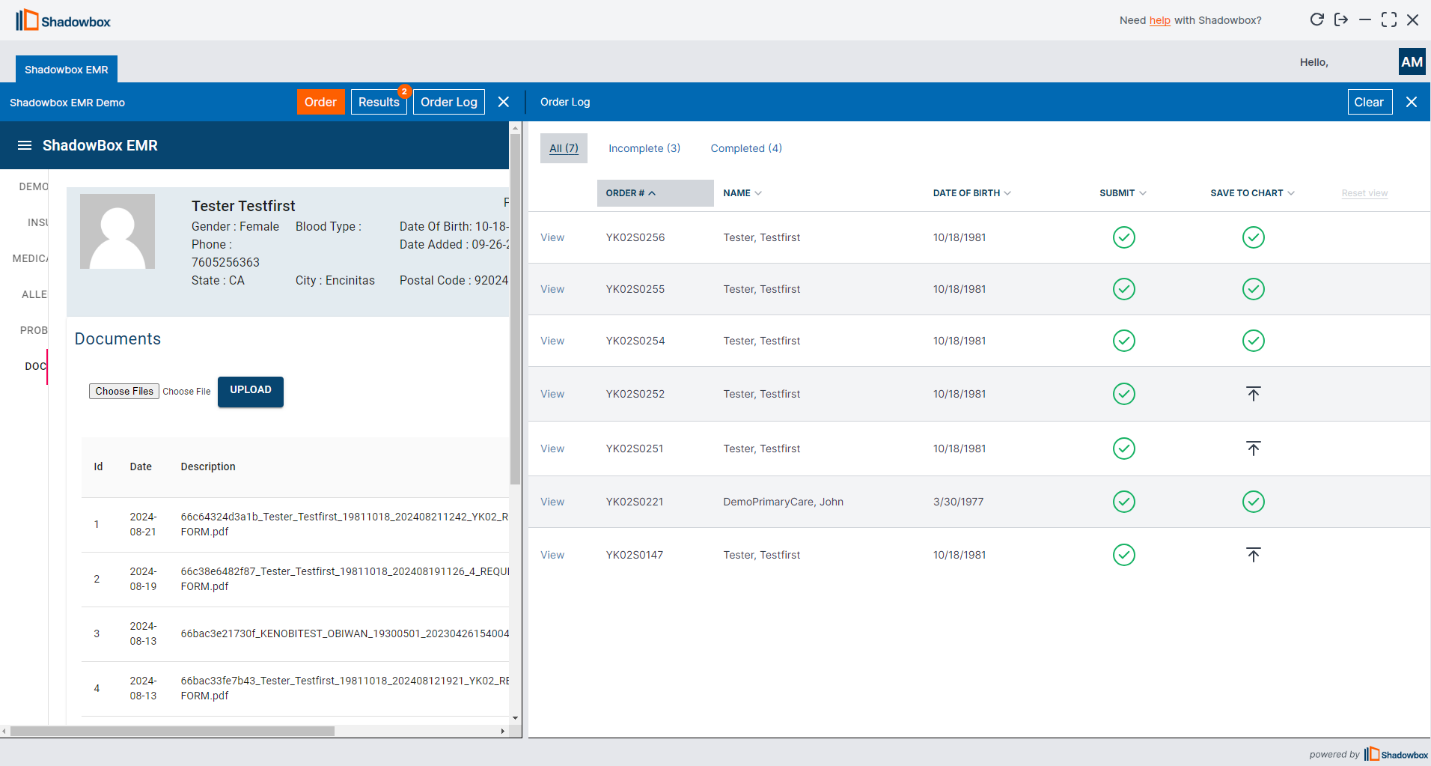Save order YK02S0252 to chart via upload icon
Image resolution: width=1431 pixels, height=766 pixels.
(1253, 394)
